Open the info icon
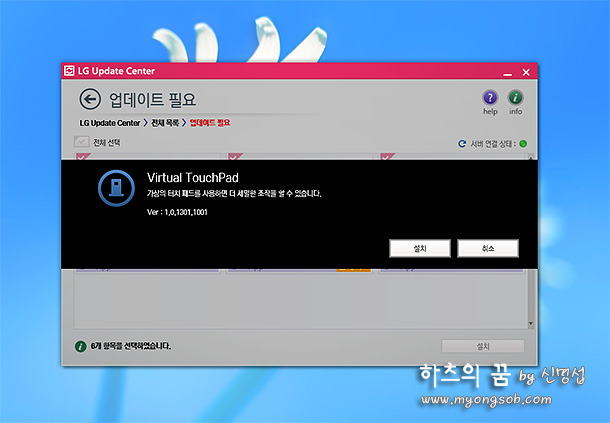This screenshot has height=423, width=610. coord(515,98)
